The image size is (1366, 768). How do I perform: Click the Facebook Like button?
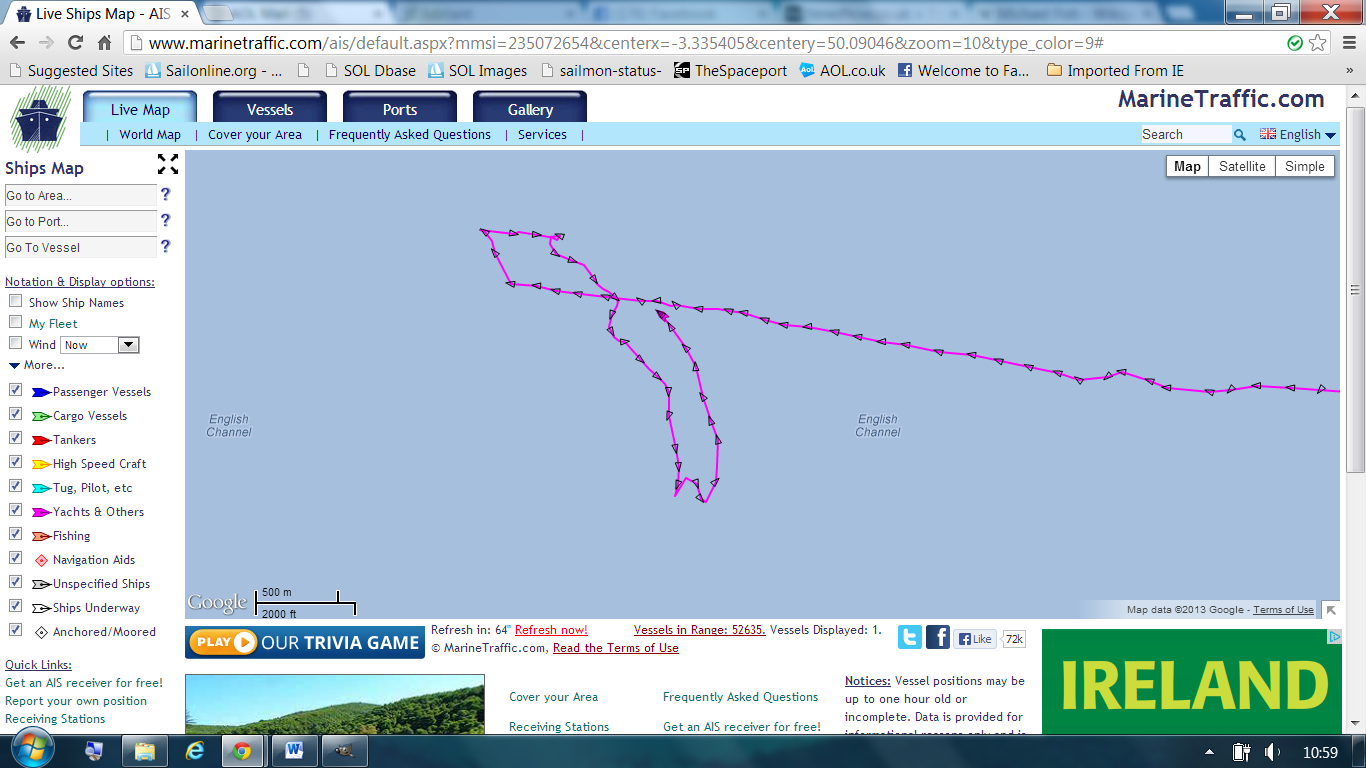(x=976, y=639)
